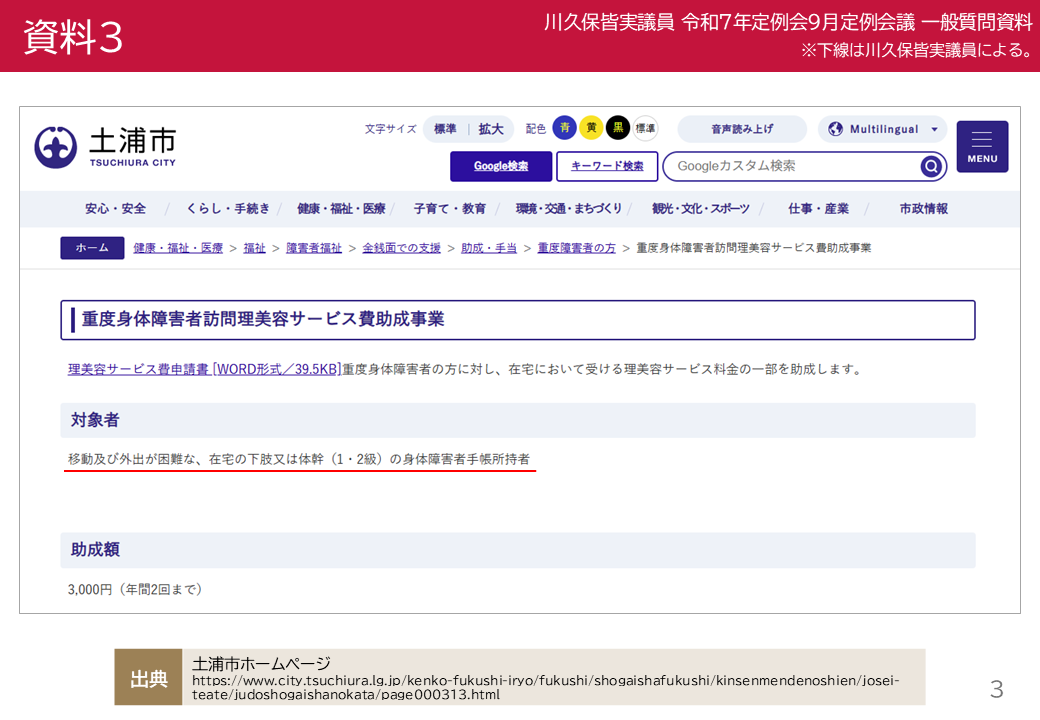Go to 障害者福祉 breadcrumb link
This screenshot has width=1040, height=720.
(x=314, y=248)
